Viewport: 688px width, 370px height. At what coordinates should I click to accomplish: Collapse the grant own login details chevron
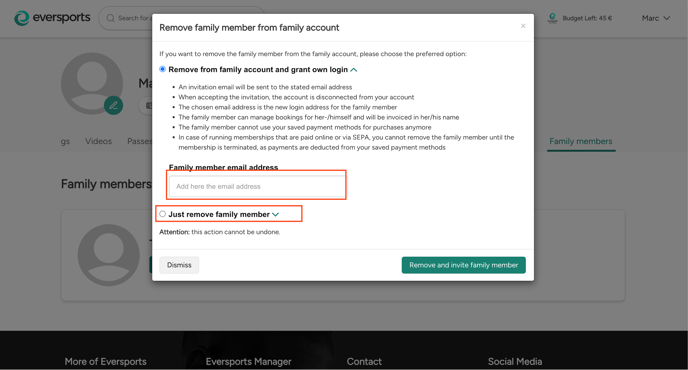[354, 70]
